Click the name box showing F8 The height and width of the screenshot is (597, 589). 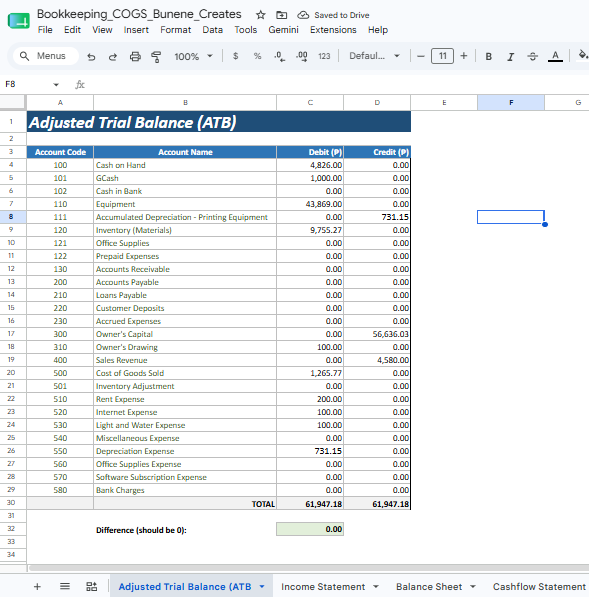click(27, 84)
